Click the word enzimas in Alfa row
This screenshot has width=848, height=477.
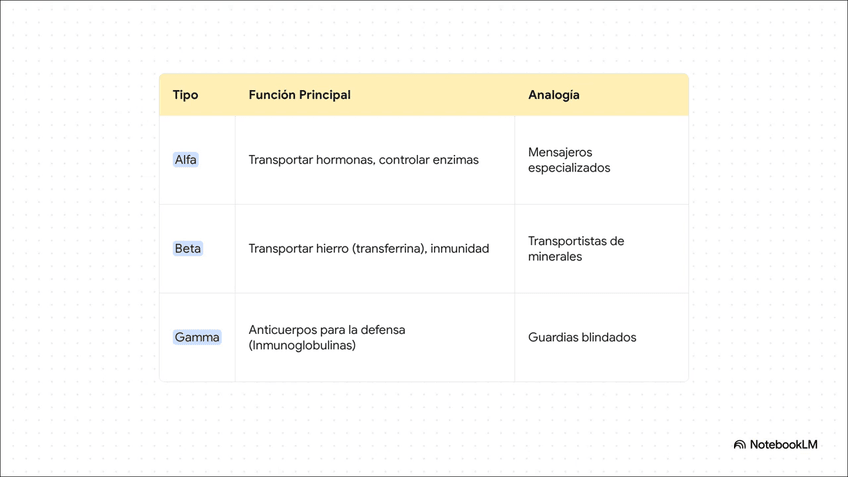click(454, 160)
